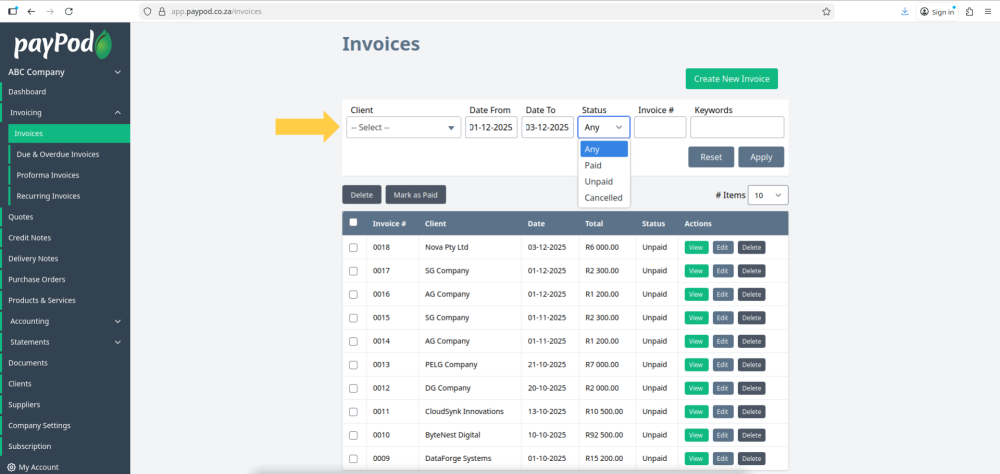Open the Client select dropdown

click(404, 128)
